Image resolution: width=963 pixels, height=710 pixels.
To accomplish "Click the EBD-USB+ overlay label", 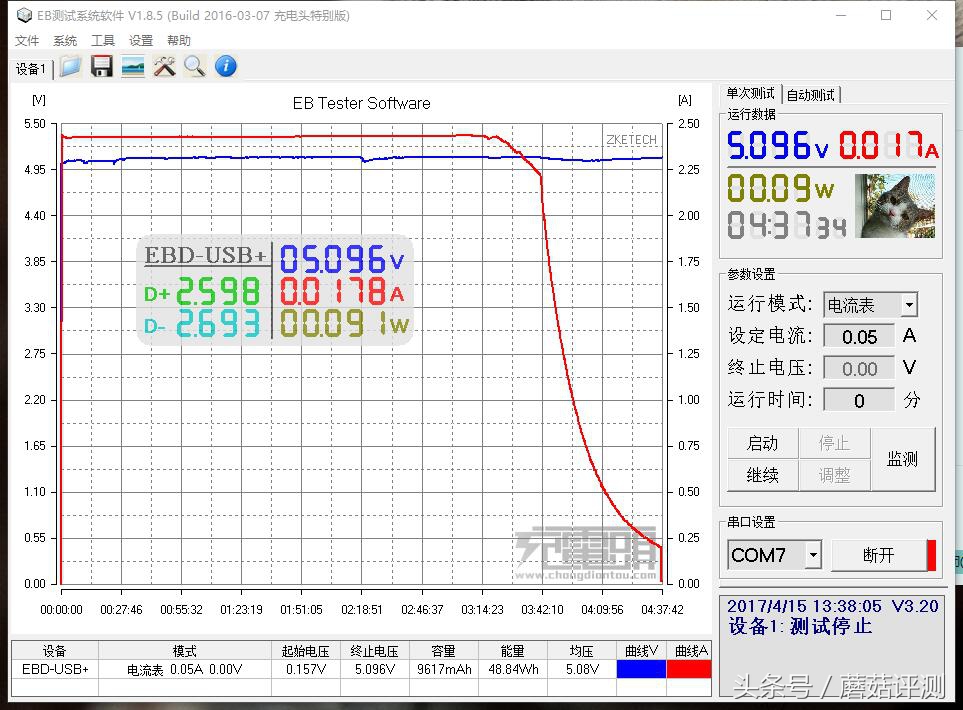I will pyautogui.click(x=206, y=255).
